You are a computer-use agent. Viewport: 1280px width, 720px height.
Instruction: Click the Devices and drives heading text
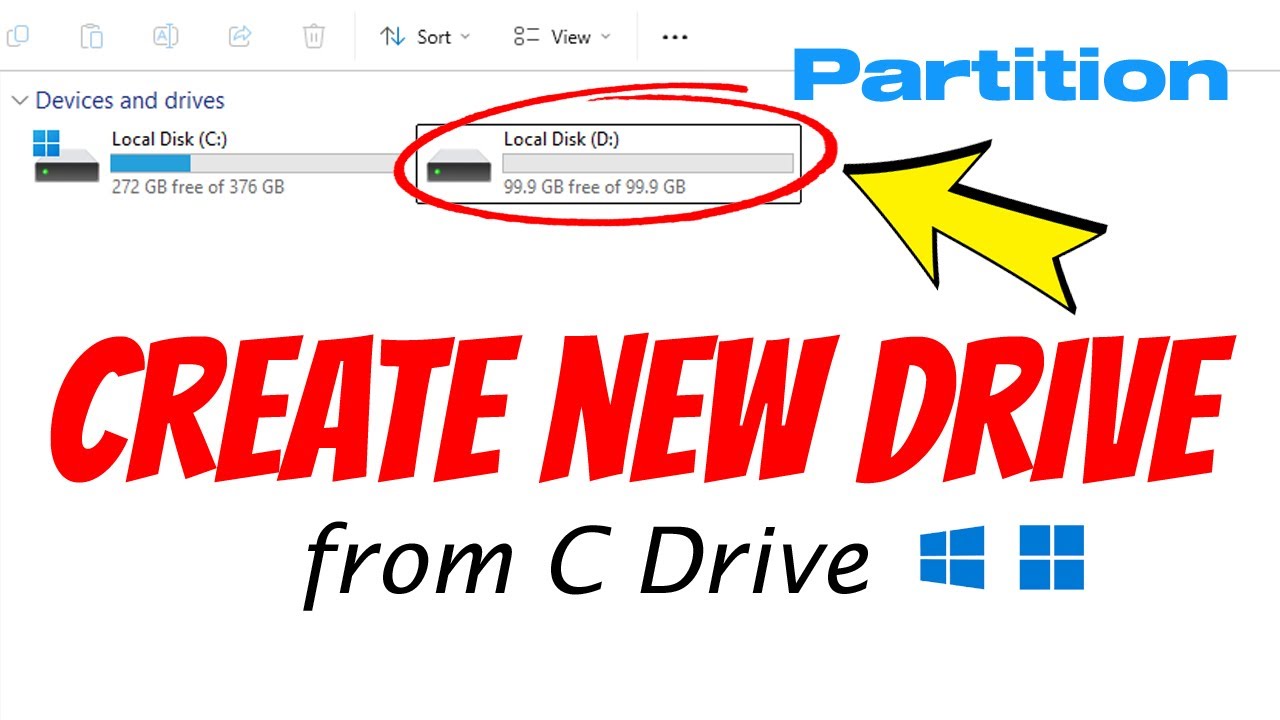[x=130, y=101]
